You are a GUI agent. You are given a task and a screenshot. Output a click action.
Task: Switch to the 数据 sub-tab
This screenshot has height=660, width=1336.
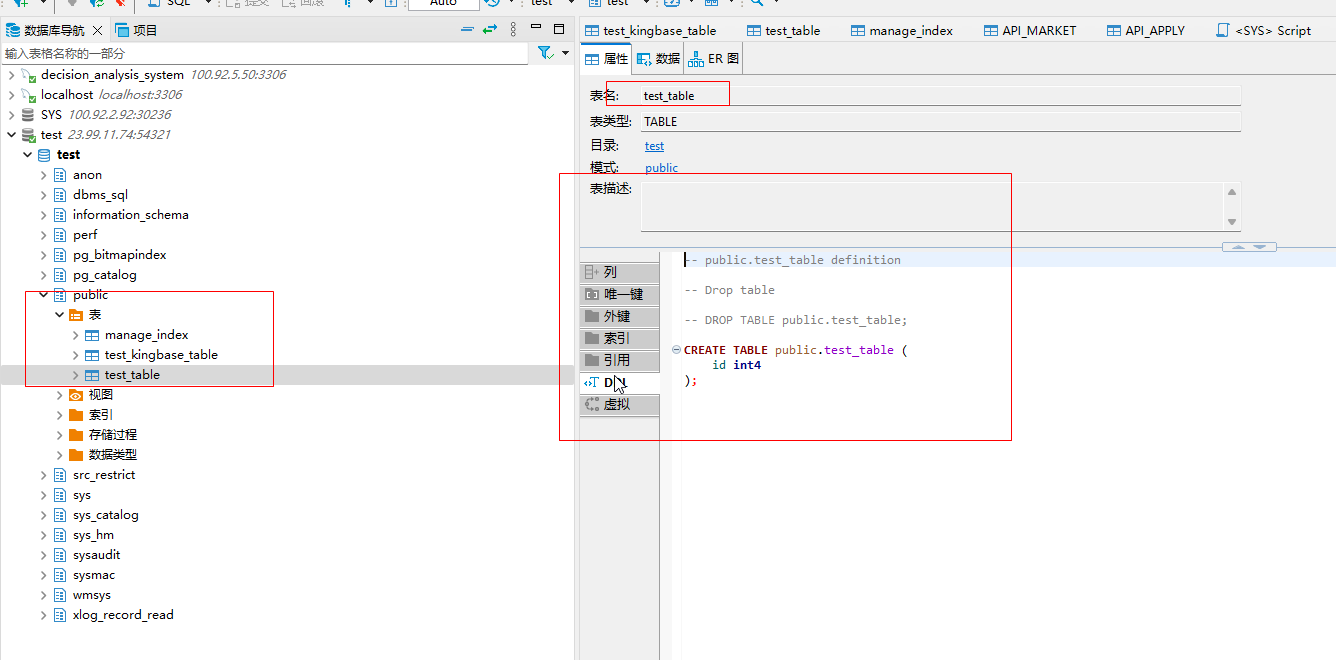pos(658,59)
